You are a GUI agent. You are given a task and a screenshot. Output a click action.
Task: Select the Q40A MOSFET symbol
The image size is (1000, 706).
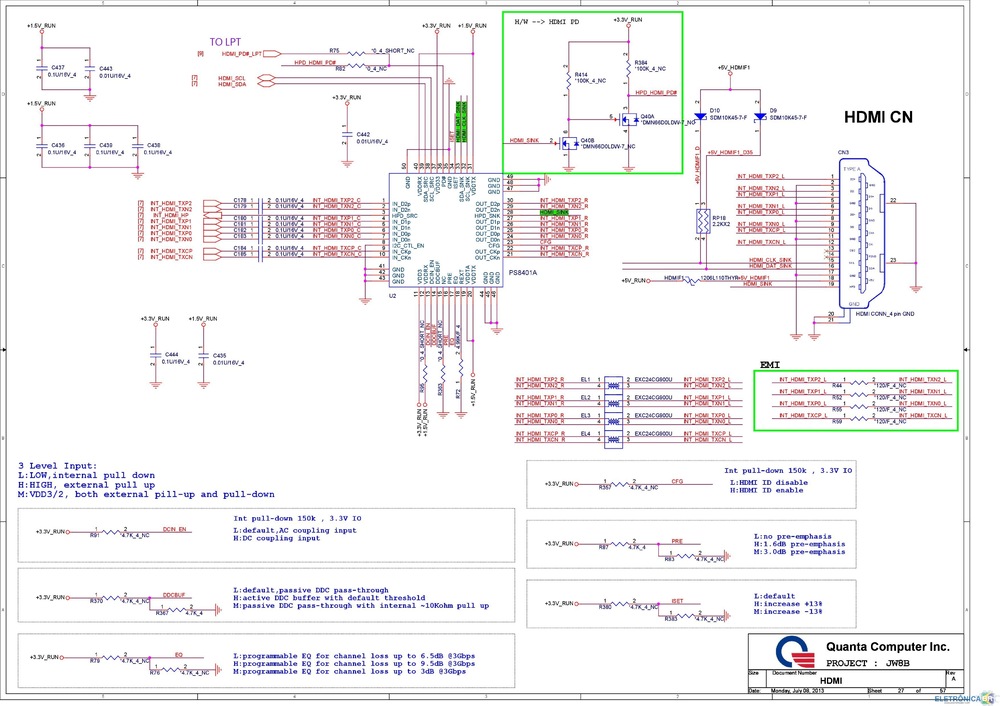(x=627, y=121)
